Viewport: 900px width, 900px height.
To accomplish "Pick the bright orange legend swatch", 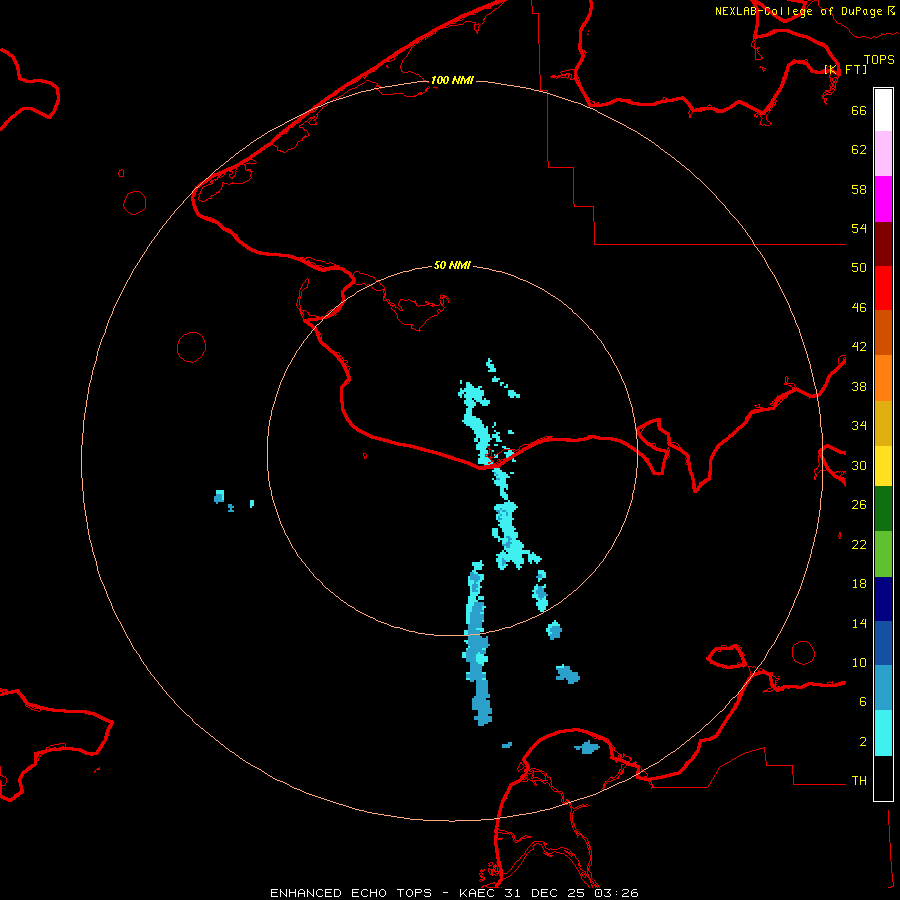I will (x=883, y=378).
